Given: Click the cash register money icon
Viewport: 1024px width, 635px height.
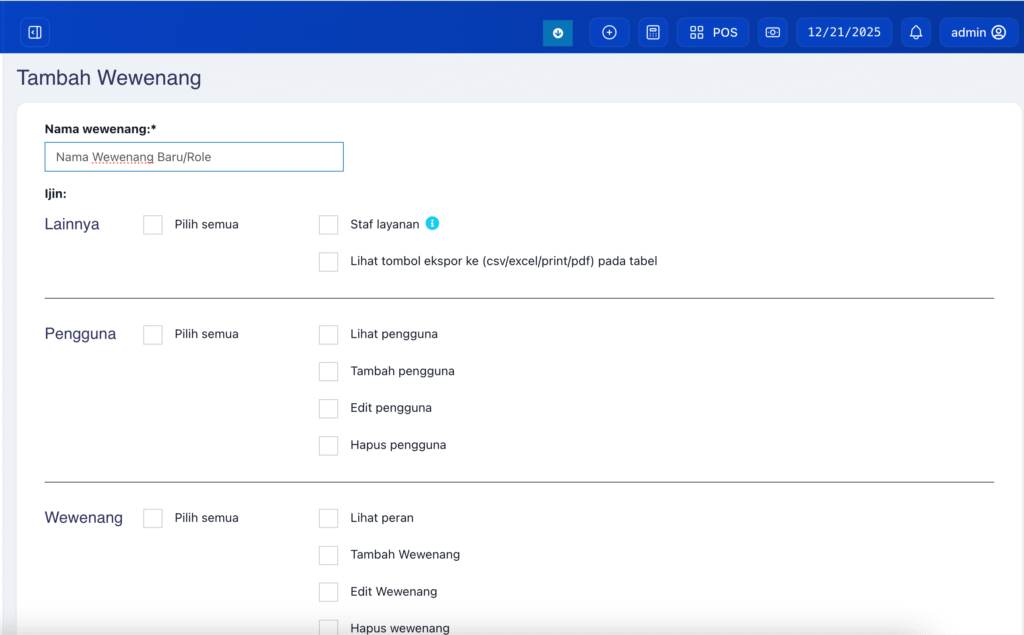Looking at the screenshot, I should tap(773, 32).
